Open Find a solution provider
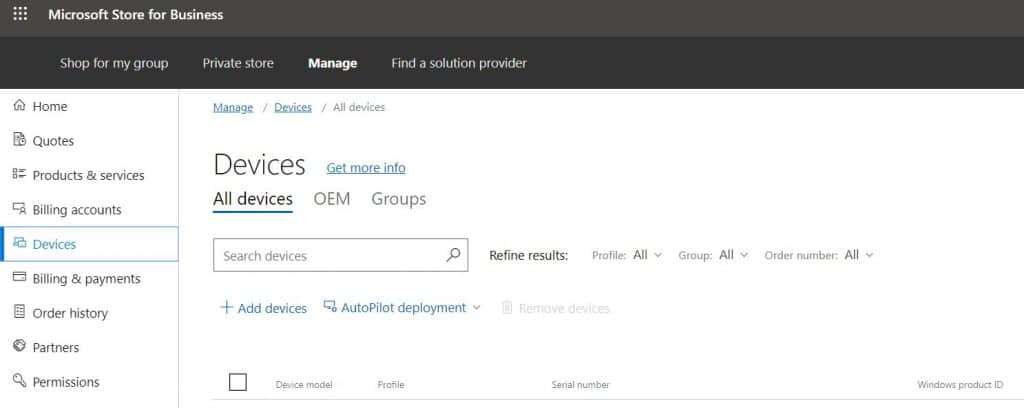The image size is (1024, 408). click(459, 63)
